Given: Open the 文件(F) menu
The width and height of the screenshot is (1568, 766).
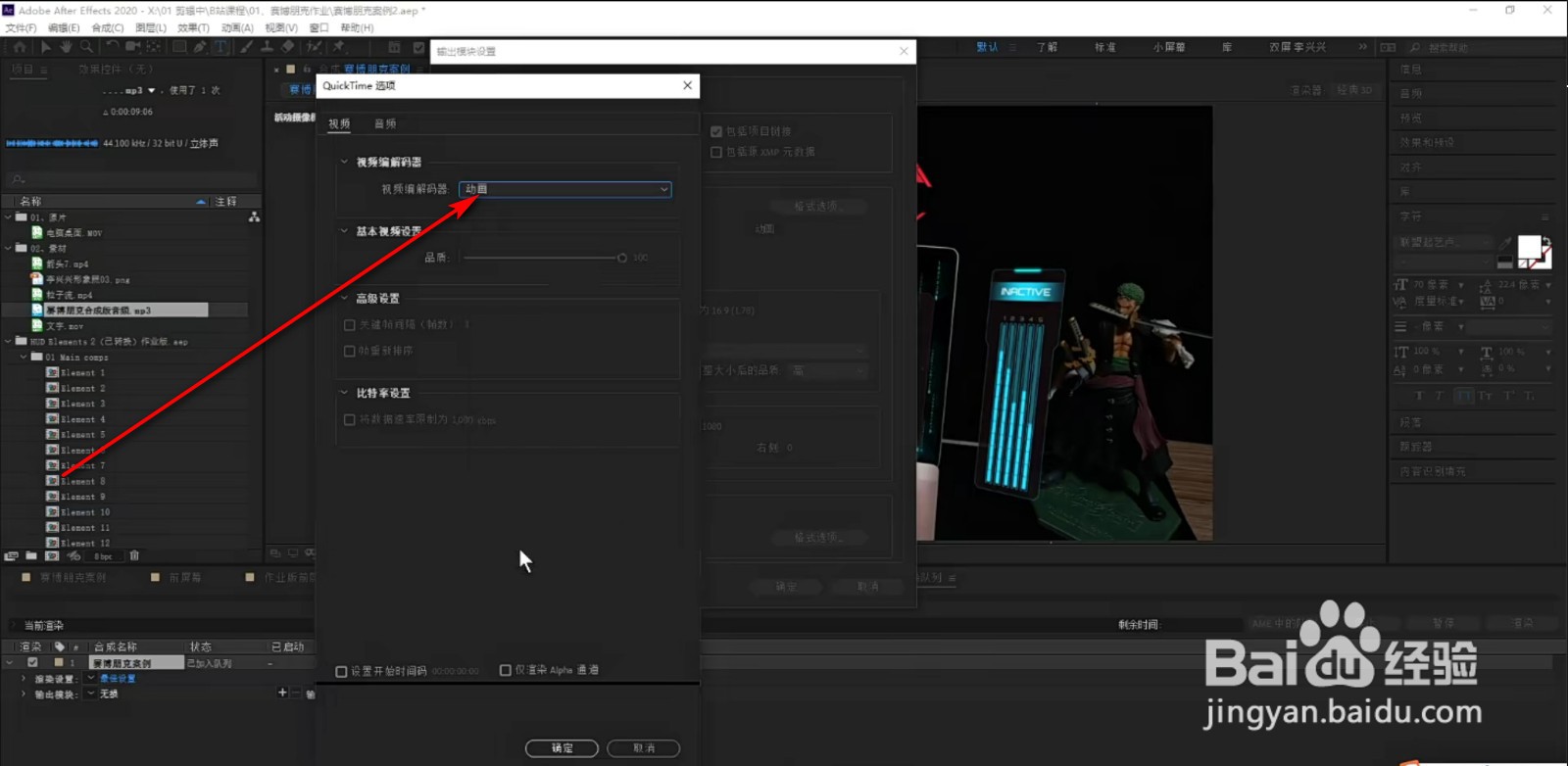Looking at the screenshot, I should point(21,28).
